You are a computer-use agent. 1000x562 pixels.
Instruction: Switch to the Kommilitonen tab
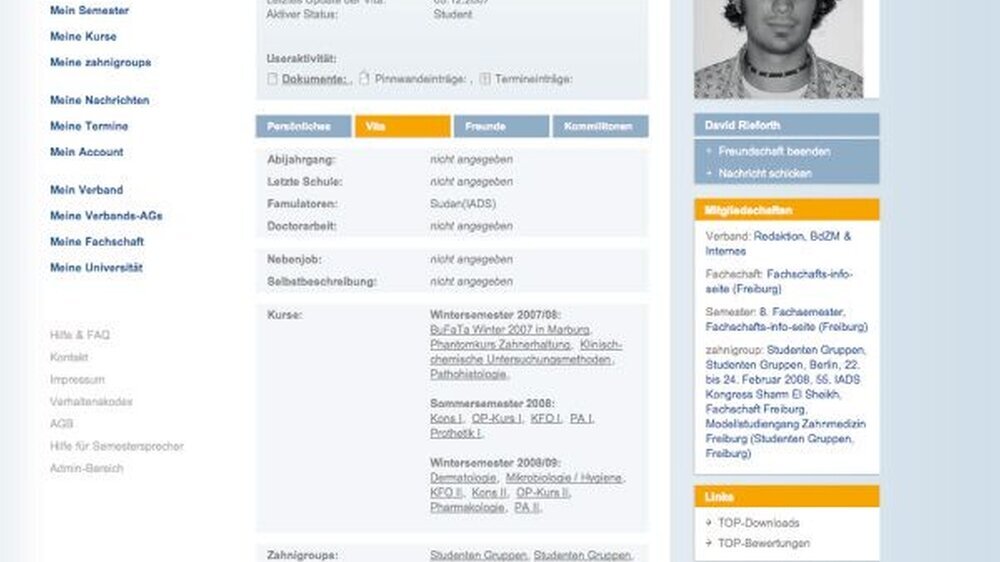click(x=600, y=126)
